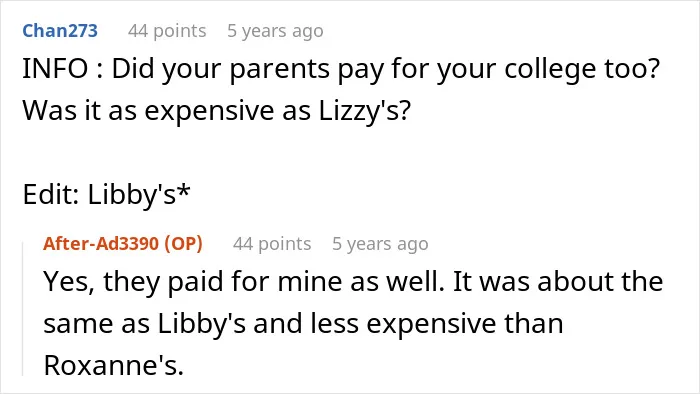This screenshot has width=700, height=394.
Task: Open the 5 years ago timestamp on Chan273's comment
Action: 275,31
